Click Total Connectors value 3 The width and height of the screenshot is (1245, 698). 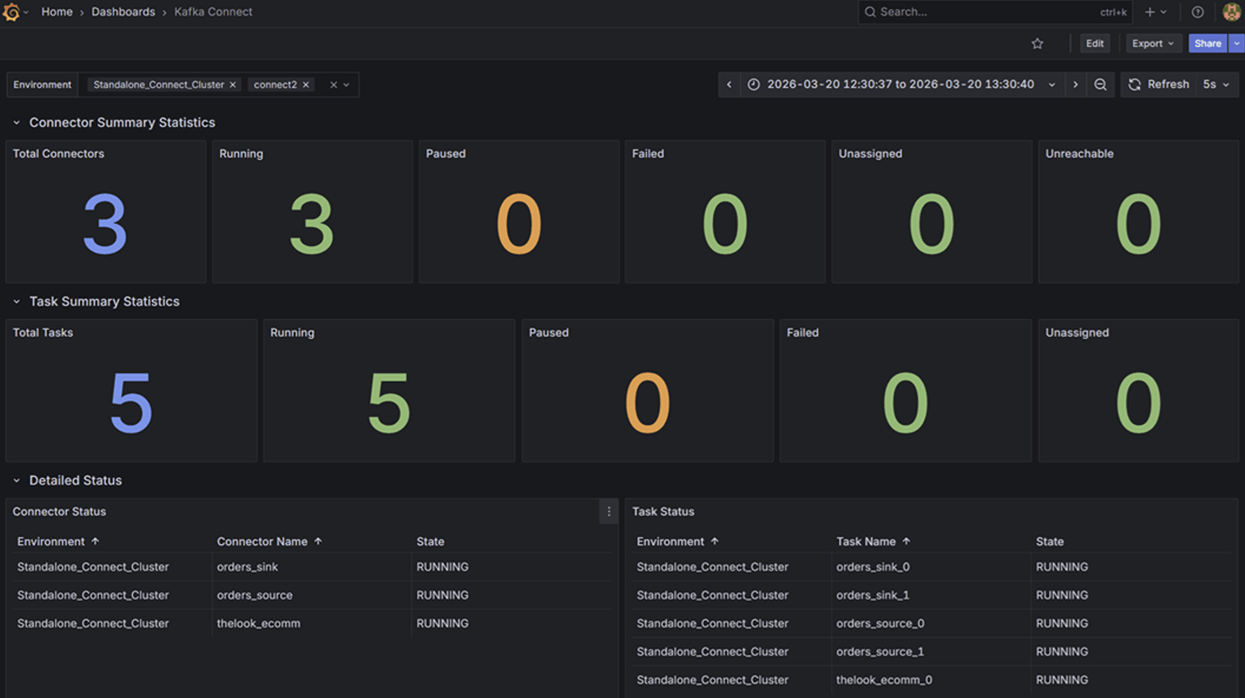coord(105,224)
